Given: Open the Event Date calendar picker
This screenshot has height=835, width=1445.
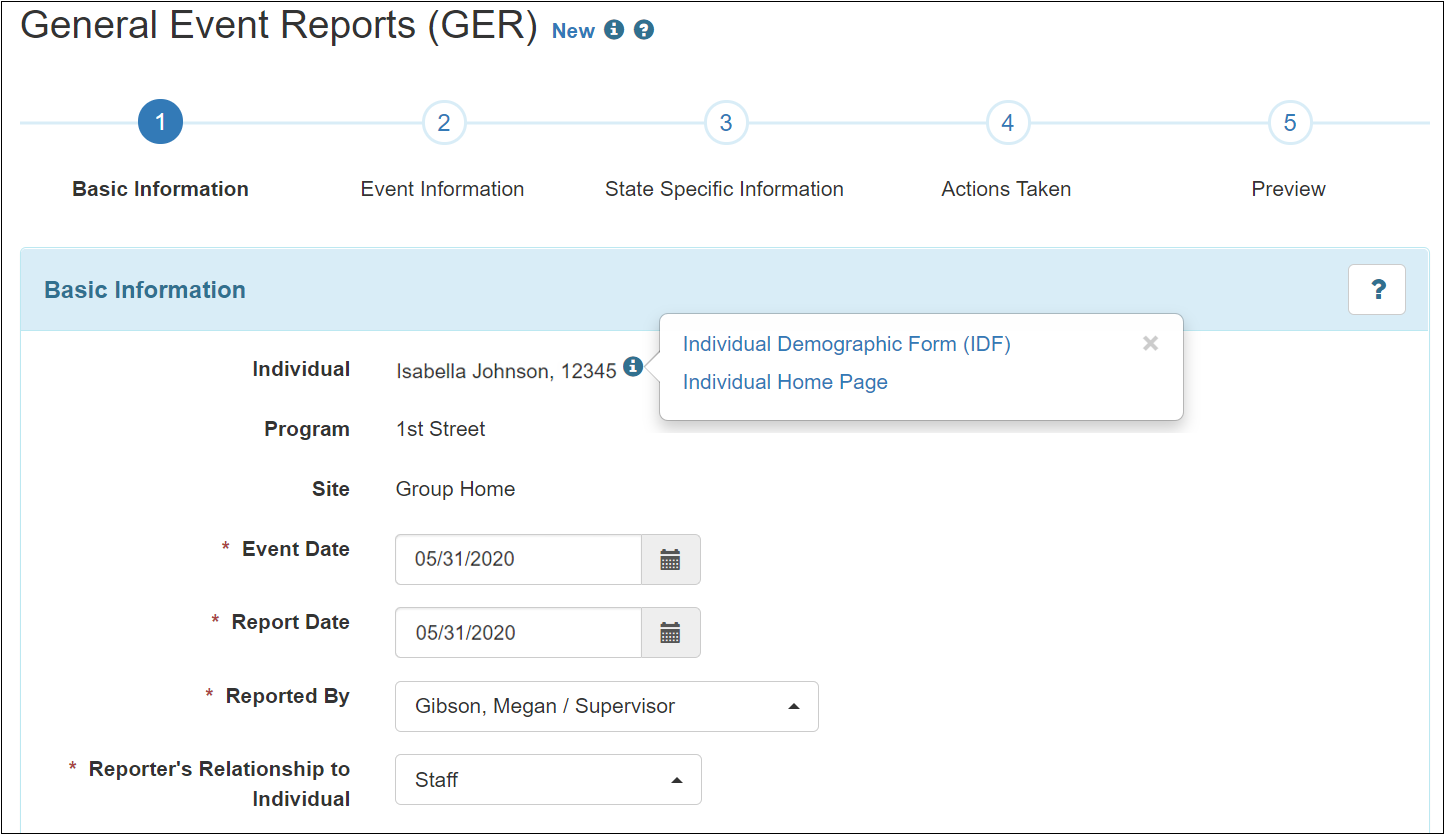Looking at the screenshot, I should pyautogui.click(x=670, y=560).
